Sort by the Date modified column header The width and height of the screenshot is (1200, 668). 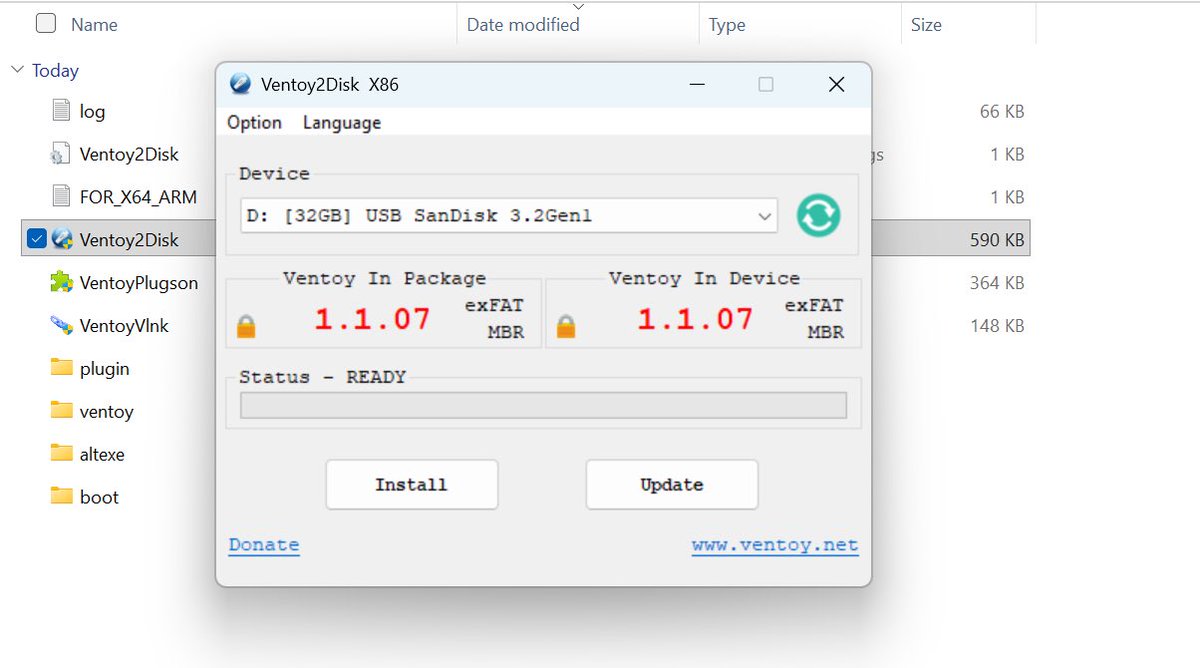coord(523,25)
